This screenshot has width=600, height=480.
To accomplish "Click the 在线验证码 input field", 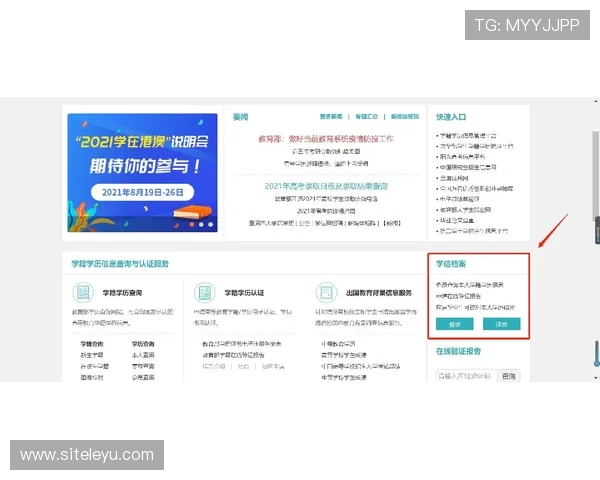I will [466, 376].
